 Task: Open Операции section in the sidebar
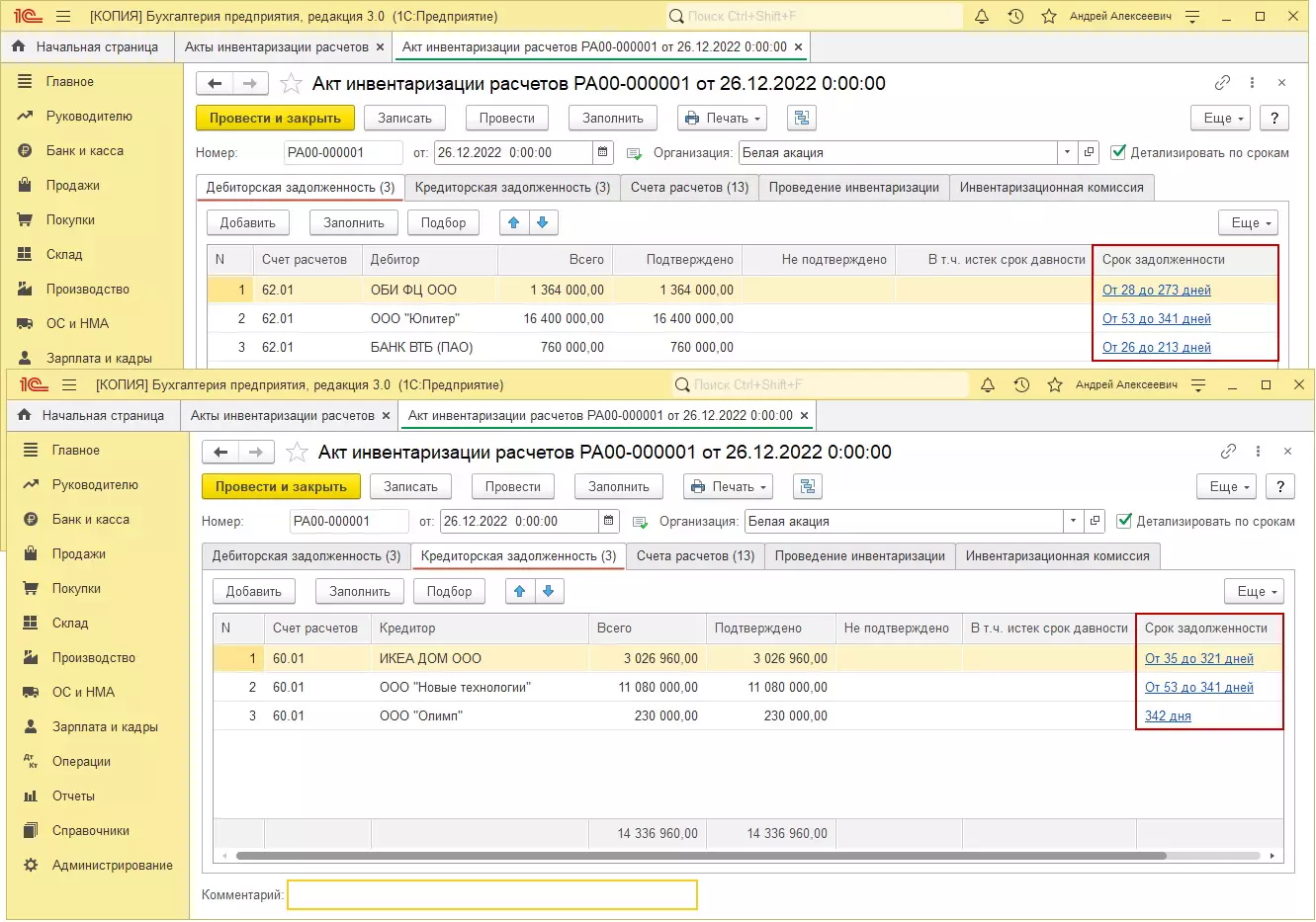click(81, 762)
